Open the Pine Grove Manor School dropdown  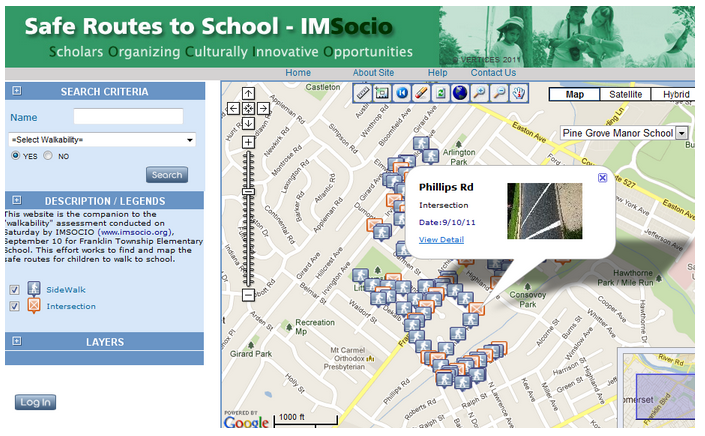tap(624, 133)
